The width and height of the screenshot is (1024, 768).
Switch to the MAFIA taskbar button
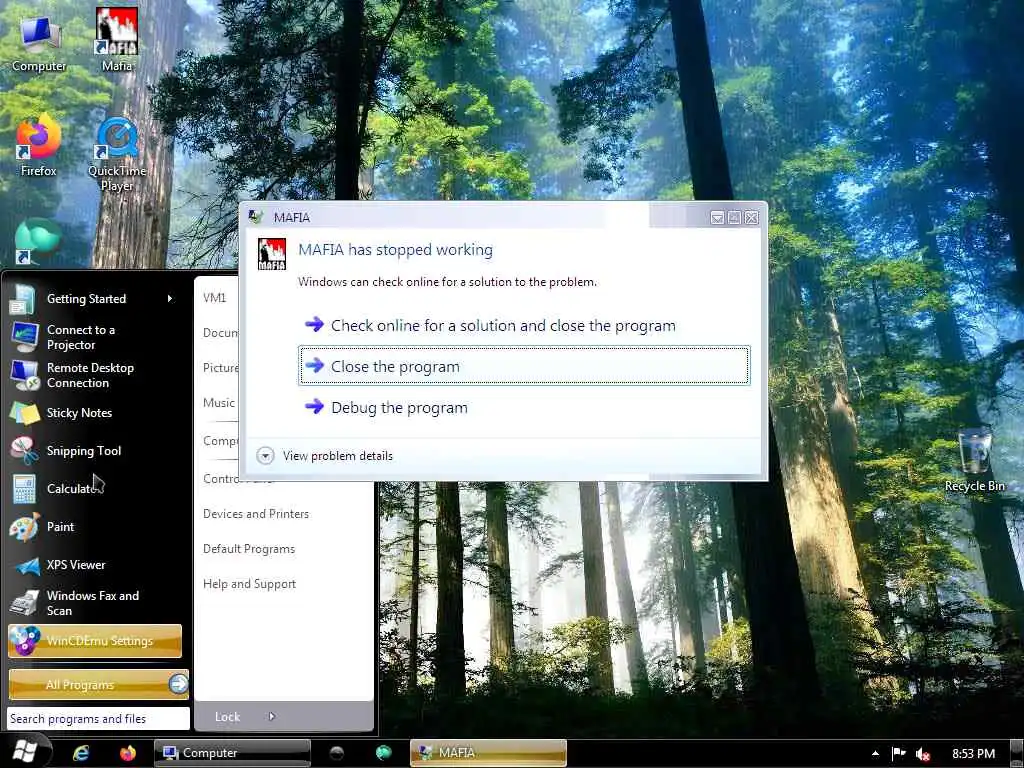(488, 753)
